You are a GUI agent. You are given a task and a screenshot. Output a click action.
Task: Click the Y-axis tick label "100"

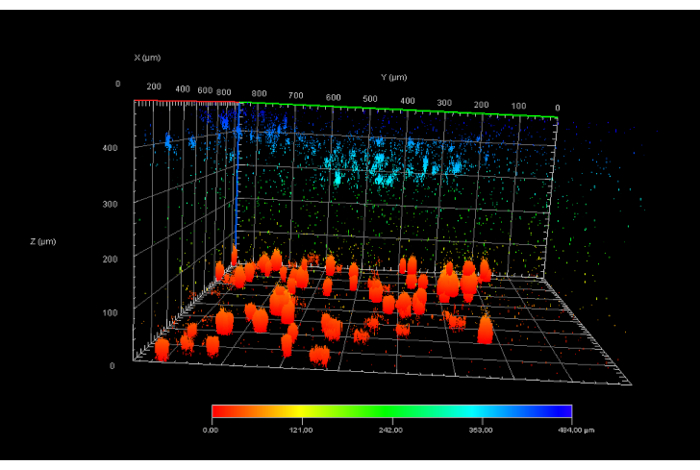tap(518, 106)
